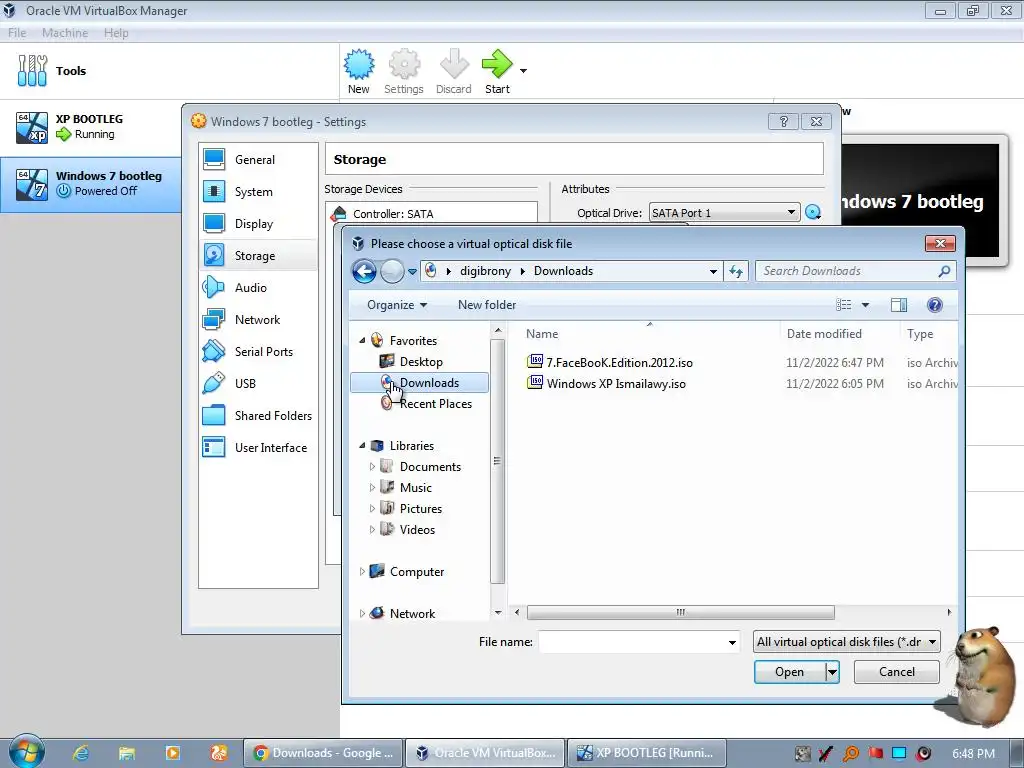Switch to Downloads - Google Chrome taskbar window
Image resolution: width=1024 pixels, height=768 pixels.
pyautogui.click(x=323, y=753)
